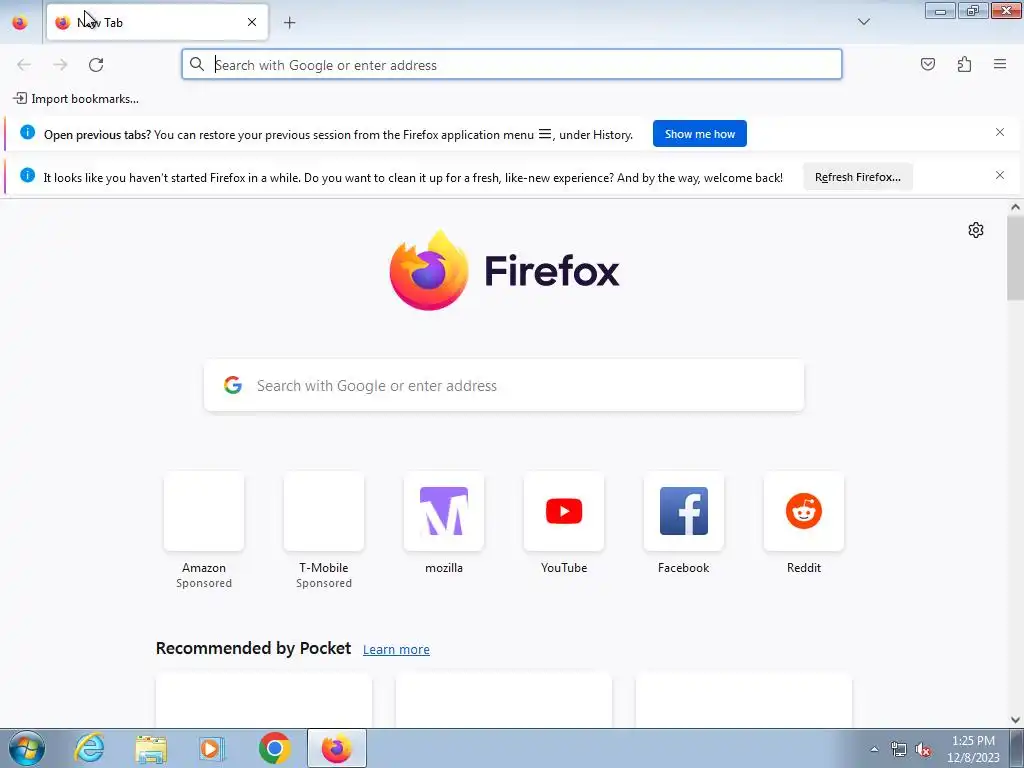Open the clock showing 1:25 PM
Image resolution: width=1024 pixels, height=768 pixels.
(973, 749)
